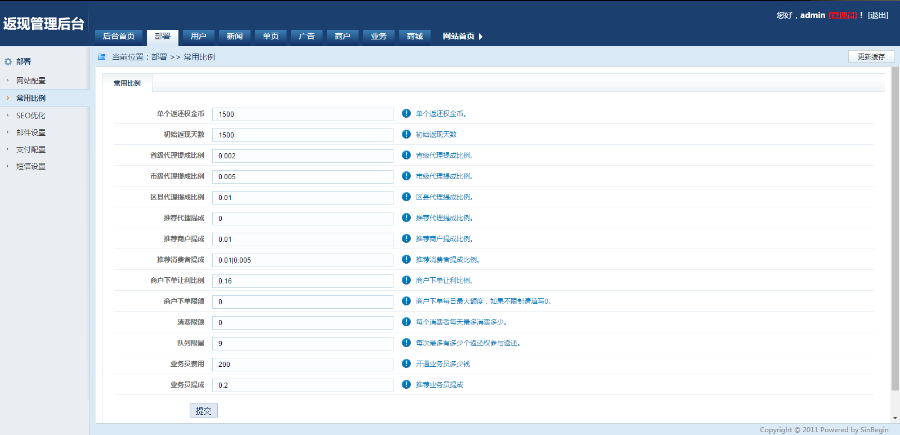Click the info icon for 业务员费用

(x=406, y=364)
